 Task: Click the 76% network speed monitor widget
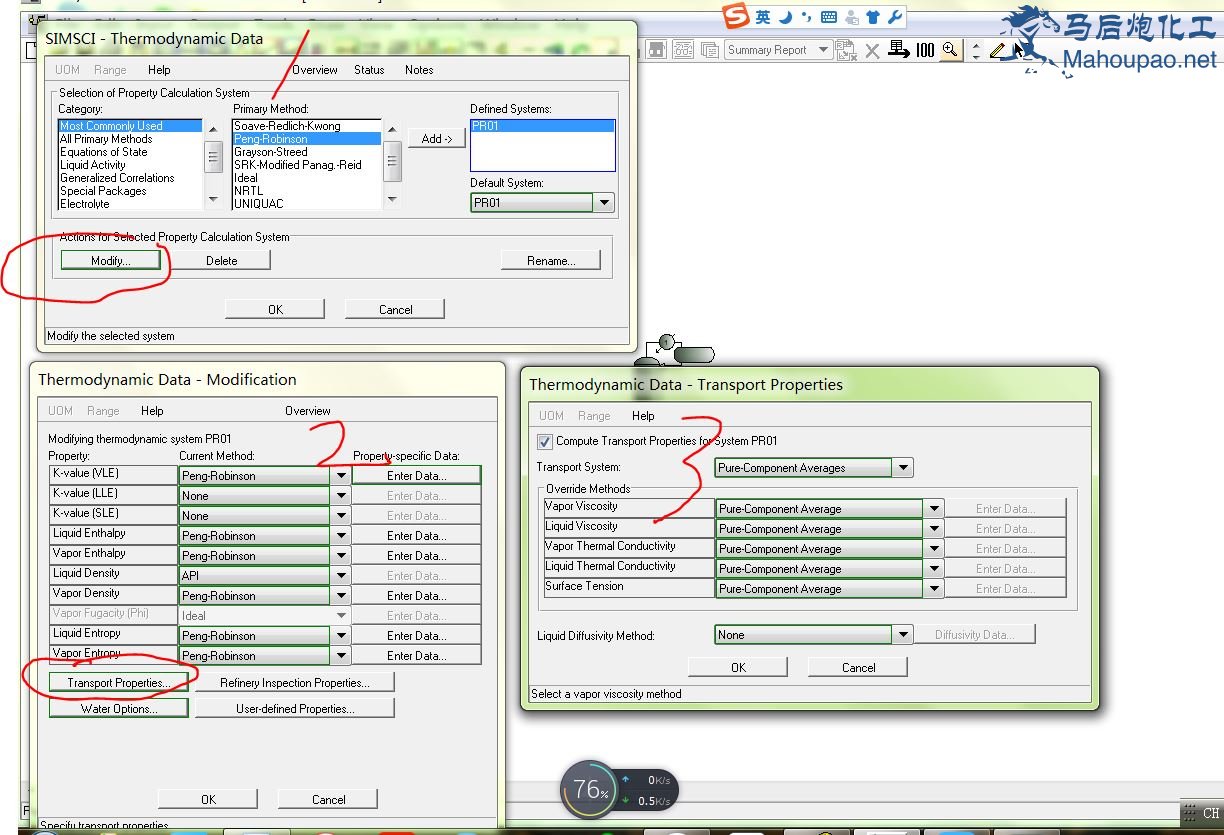tap(620, 790)
